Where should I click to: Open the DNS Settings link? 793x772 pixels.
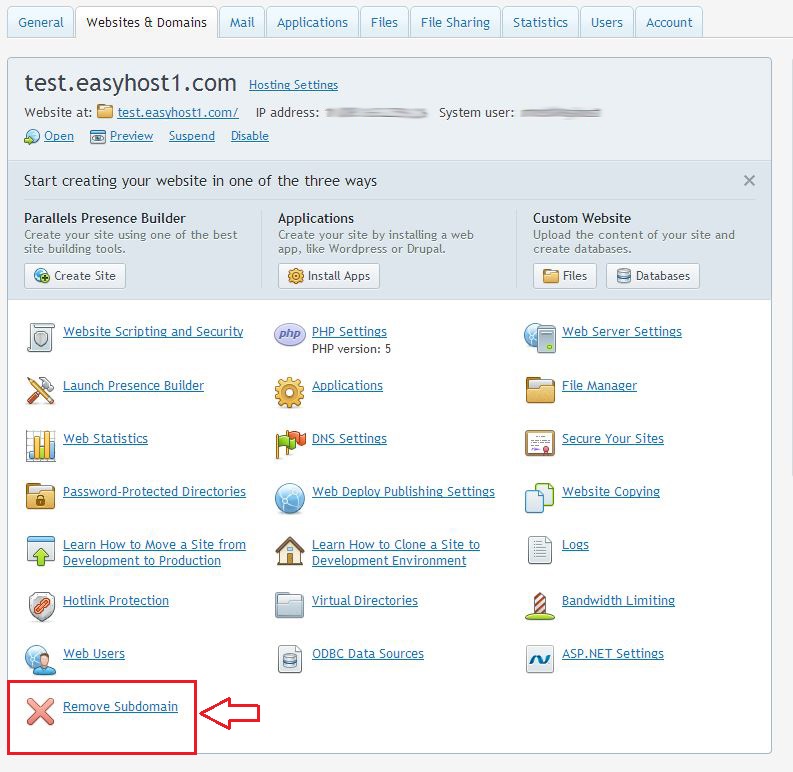coord(349,439)
